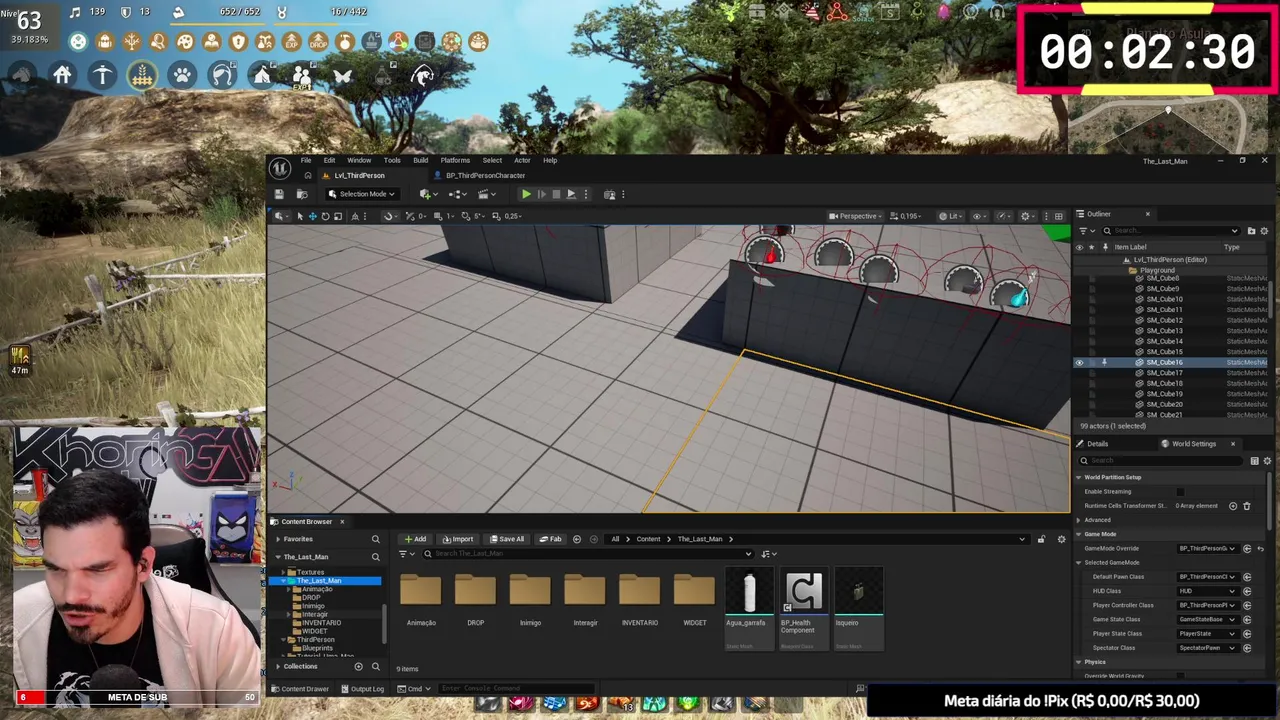This screenshot has width=1280, height=720.
Task: Expand the Favorites section in Content Browser
Action: click(278, 539)
